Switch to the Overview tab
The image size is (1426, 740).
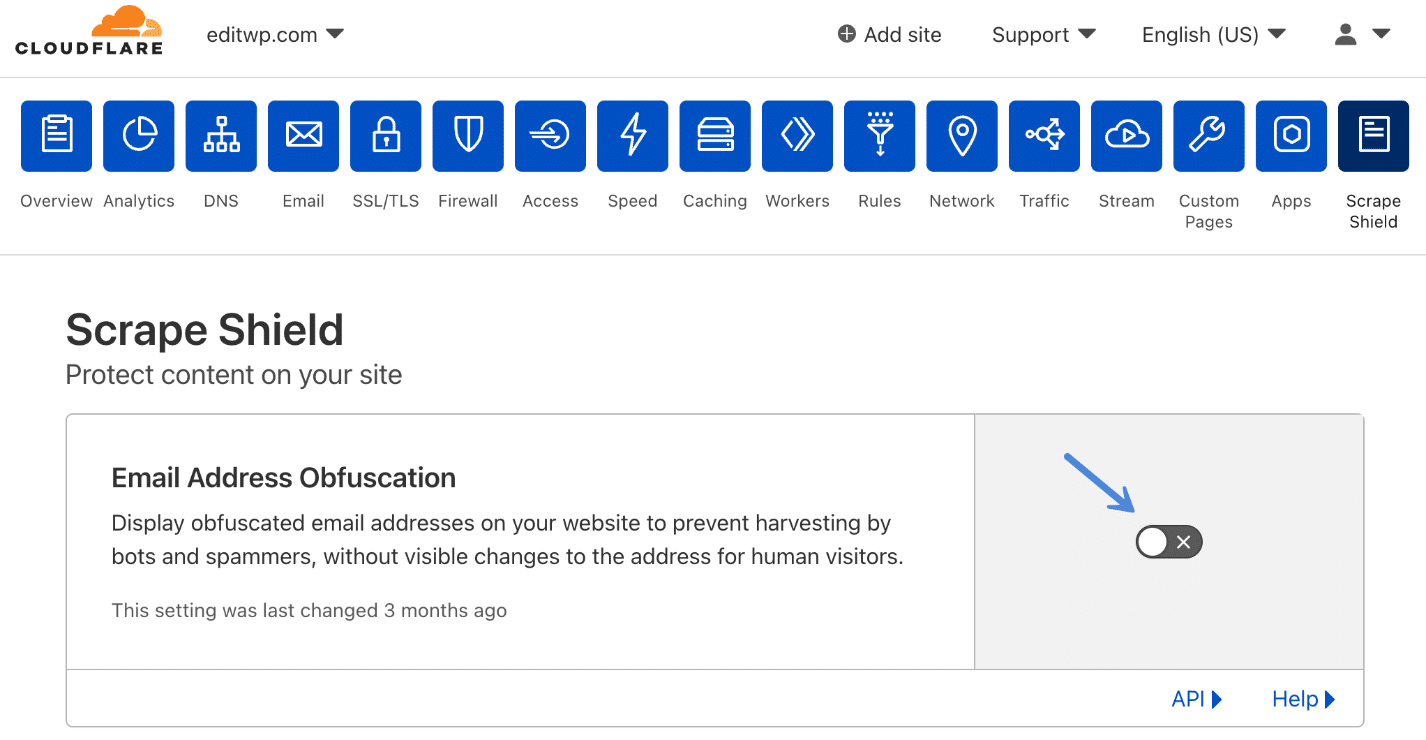point(56,135)
